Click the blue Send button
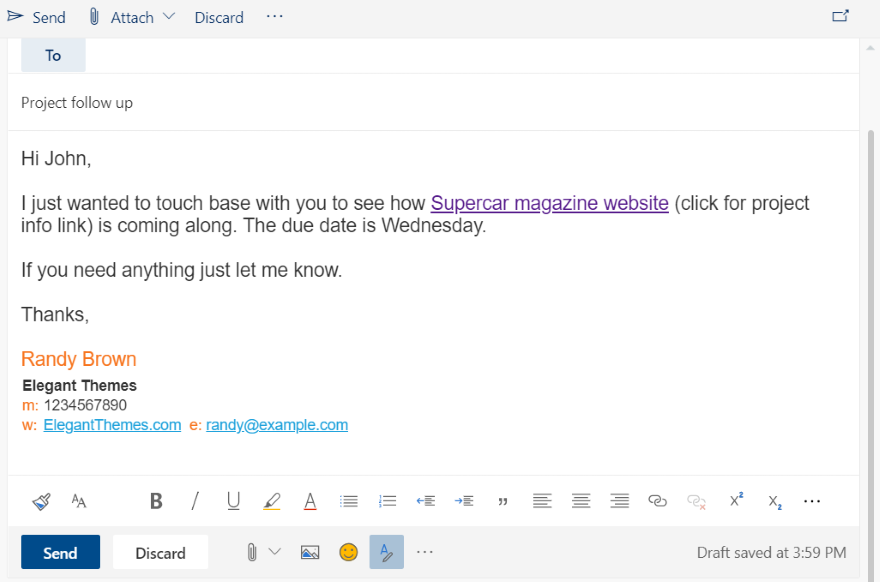The height and width of the screenshot is (582, 880). tap(61, 552)
